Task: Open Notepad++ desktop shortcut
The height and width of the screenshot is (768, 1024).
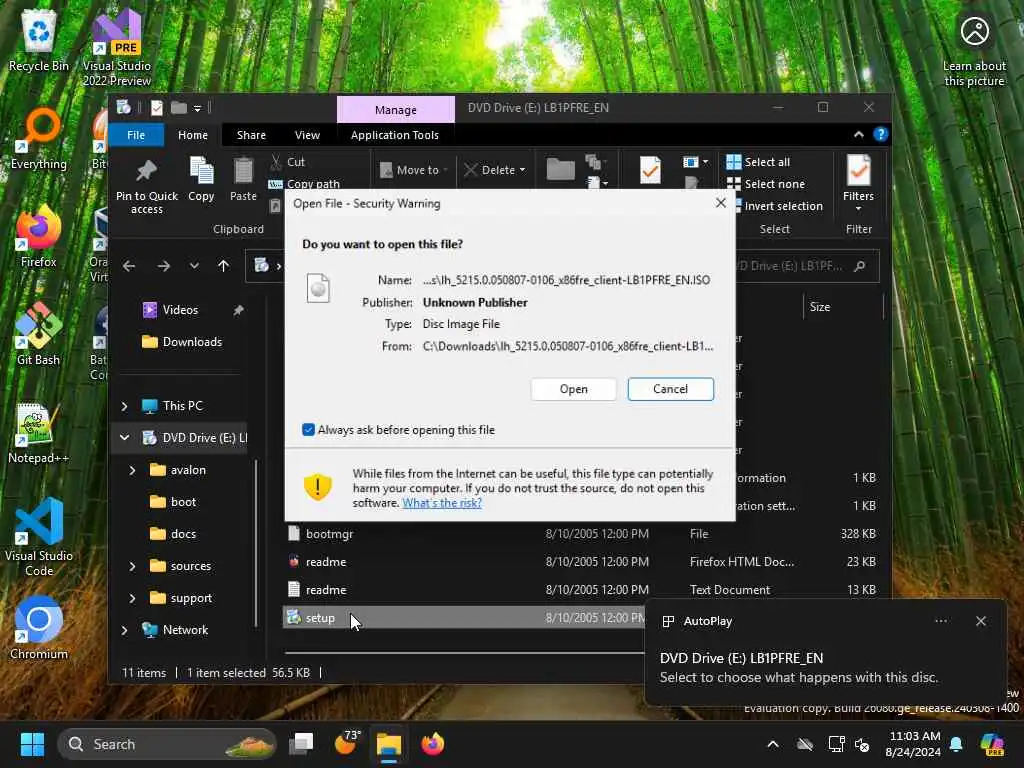Action: [39, 434]
